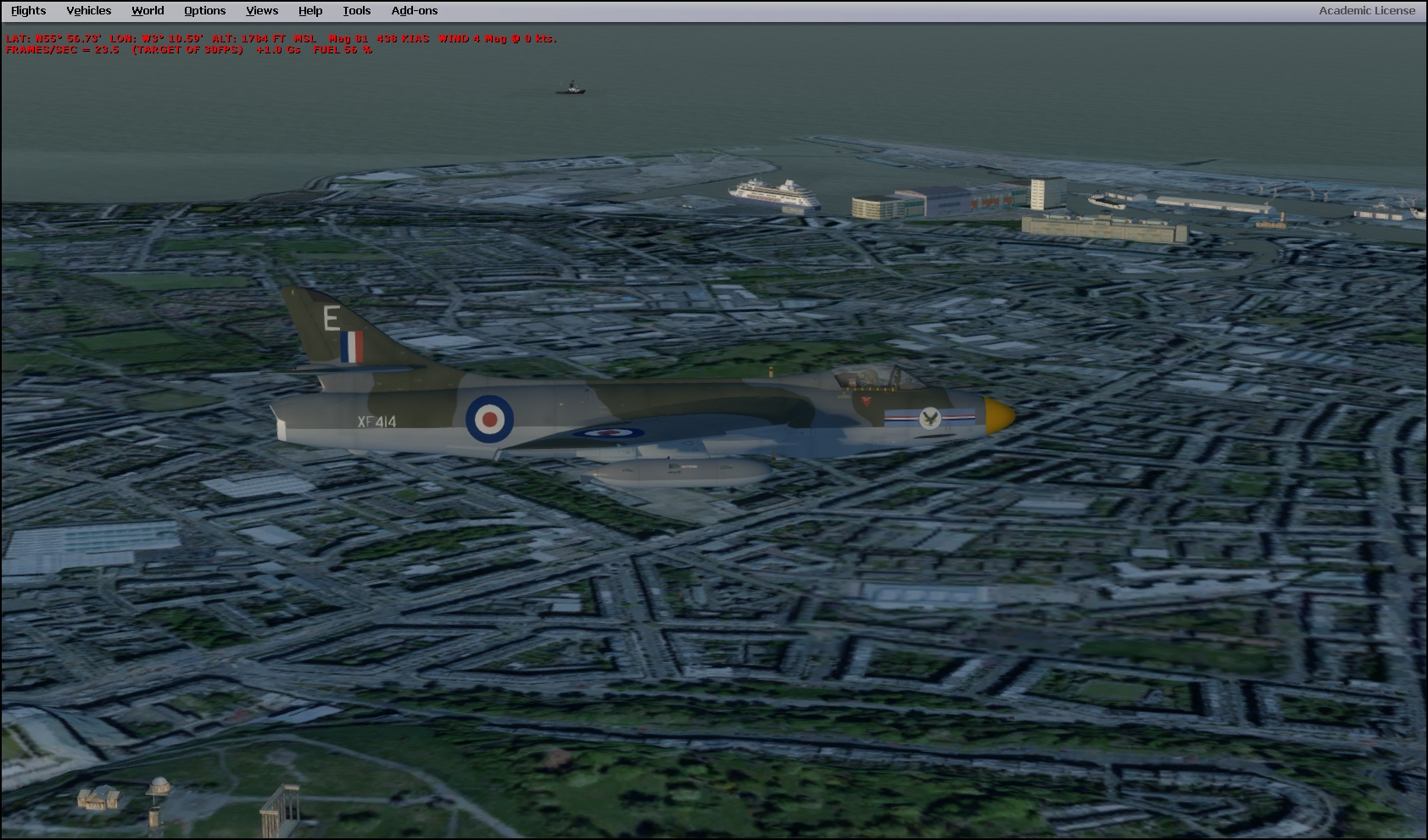Open the Help menu

point(310,11)
